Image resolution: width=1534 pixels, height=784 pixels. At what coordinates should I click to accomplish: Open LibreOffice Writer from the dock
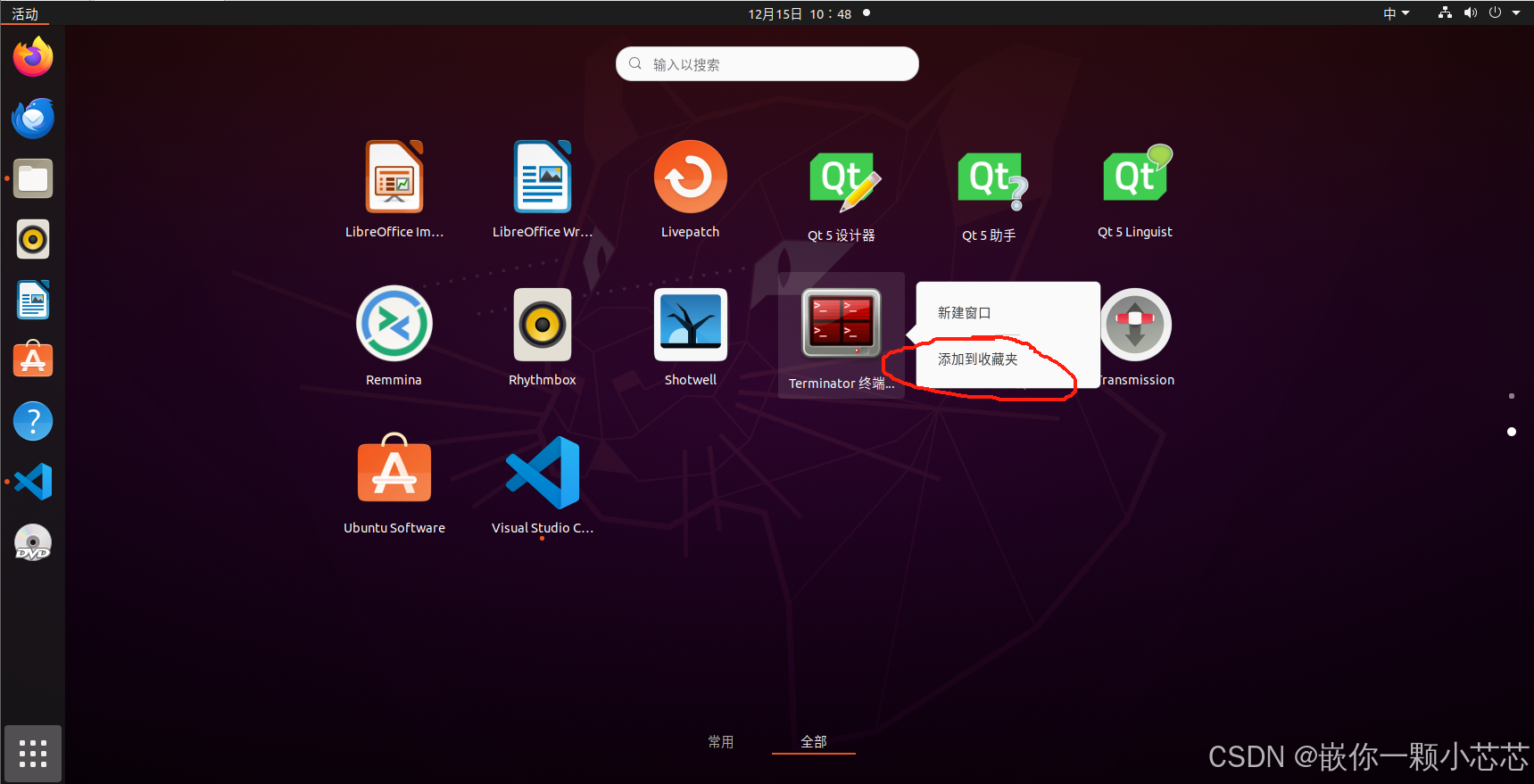[33, 300]
